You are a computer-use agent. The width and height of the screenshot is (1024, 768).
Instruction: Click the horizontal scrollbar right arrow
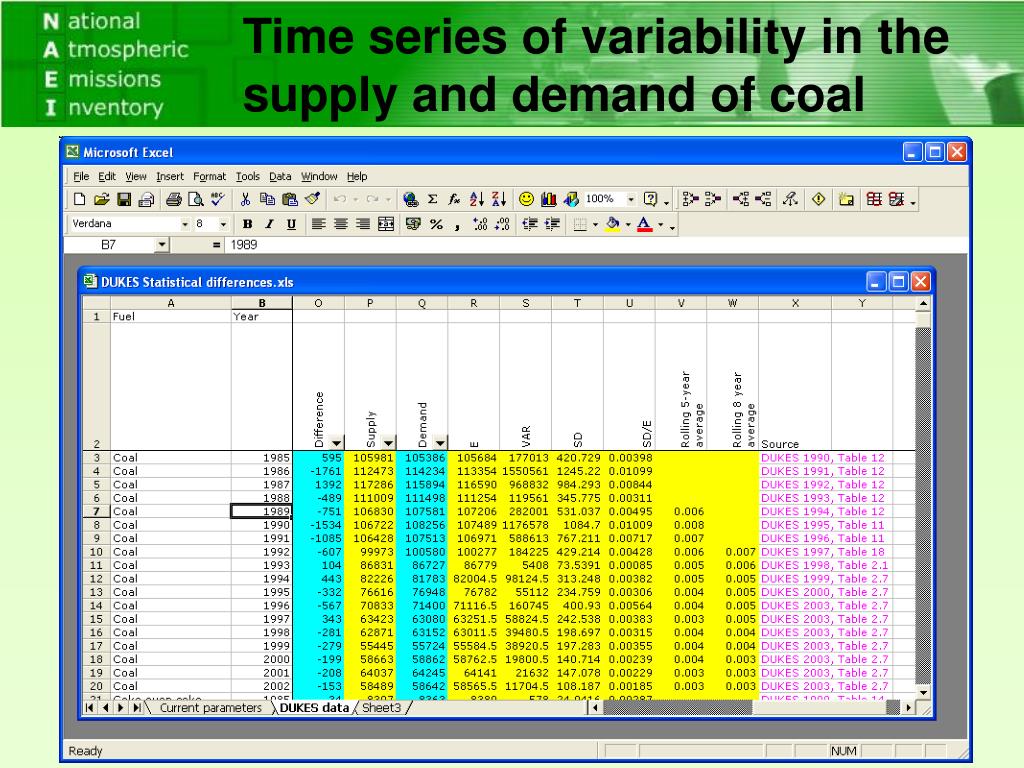908,708
